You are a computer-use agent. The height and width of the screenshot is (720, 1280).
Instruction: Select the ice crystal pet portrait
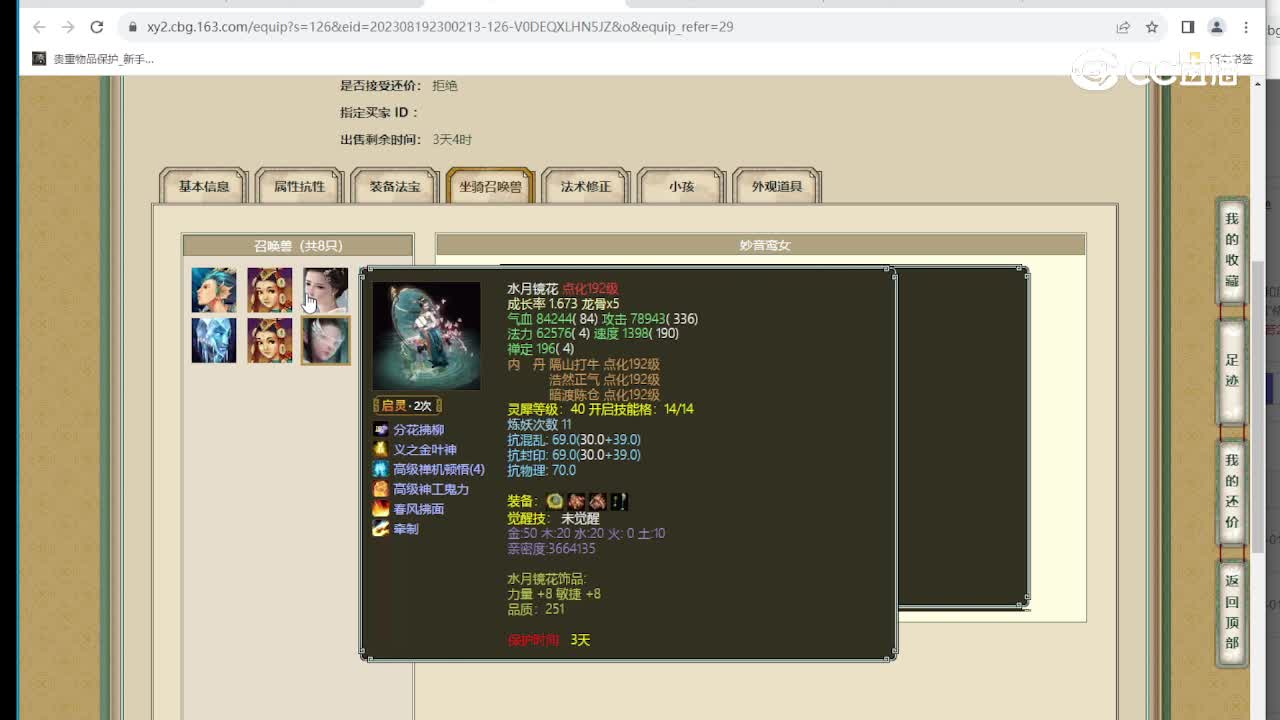(214, 341)
